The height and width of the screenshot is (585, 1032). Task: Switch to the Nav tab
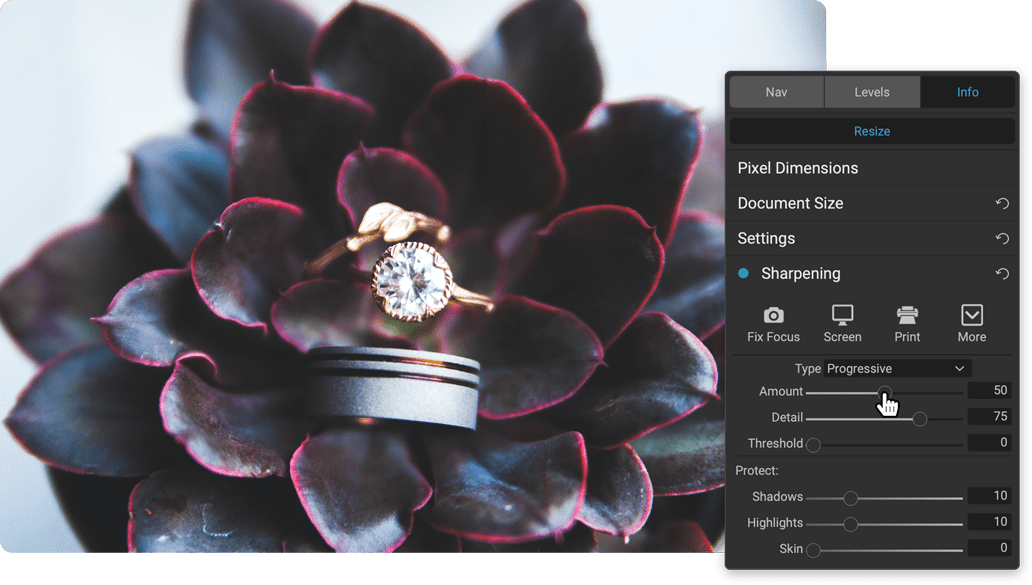777,92
